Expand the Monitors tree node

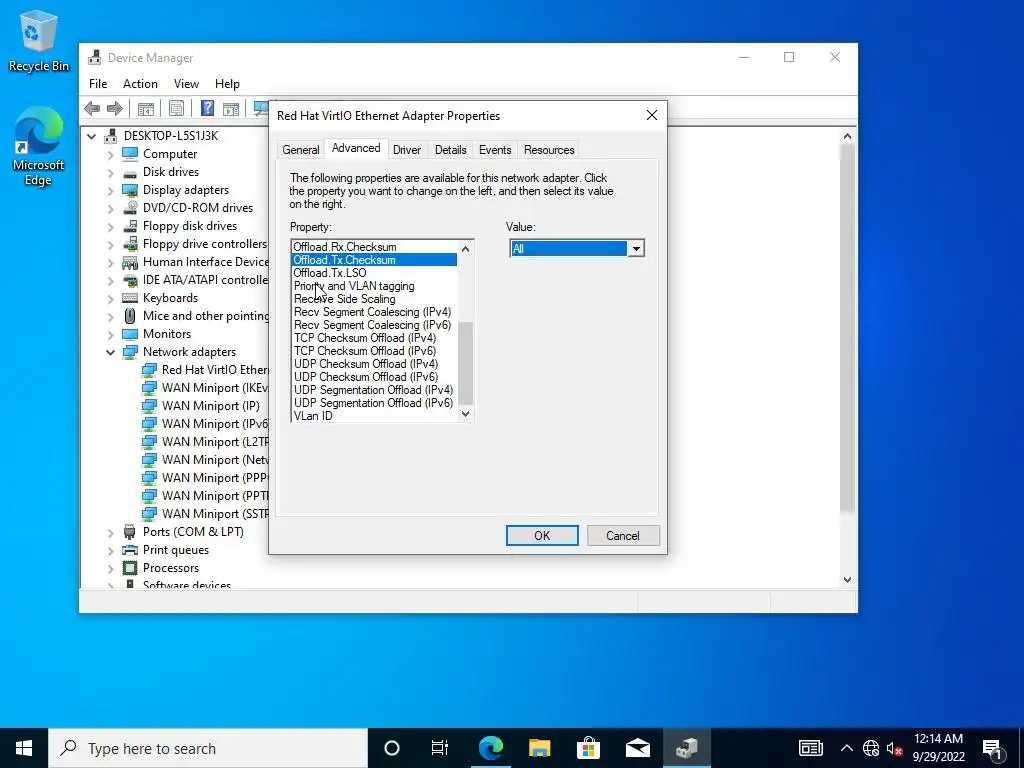110,334
